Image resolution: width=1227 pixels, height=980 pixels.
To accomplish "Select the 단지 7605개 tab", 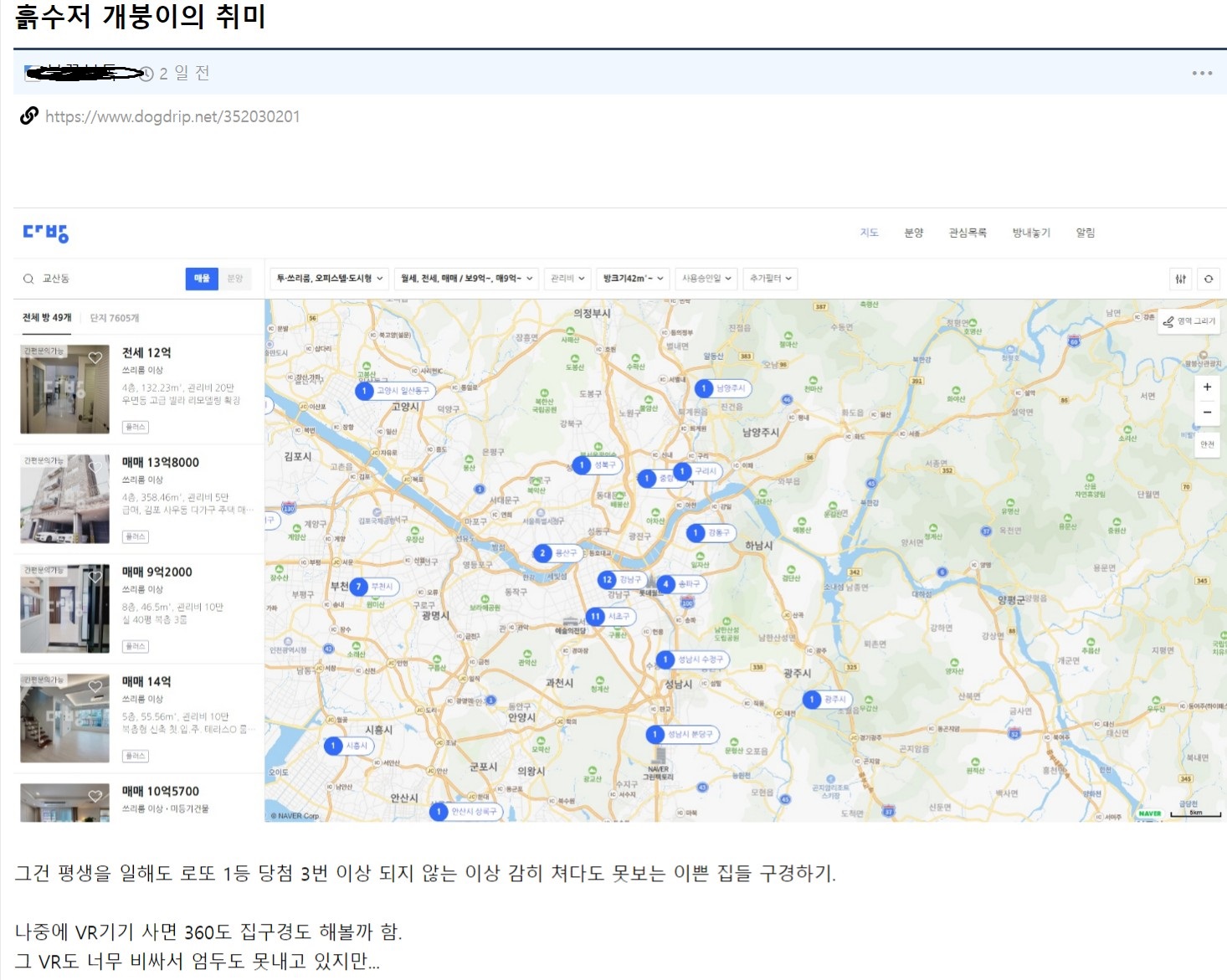I will click(115, 318).
